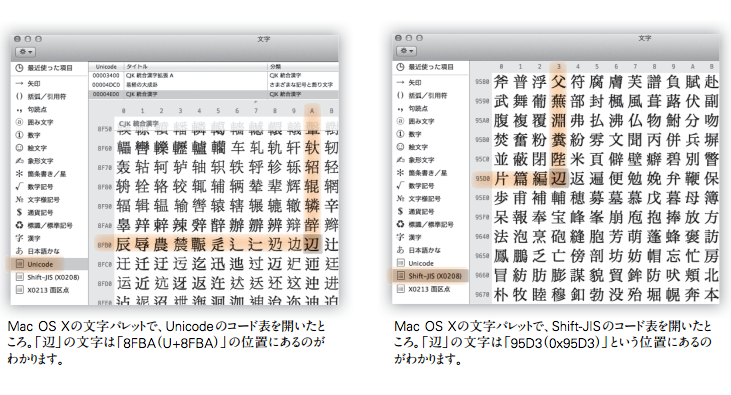
Task: Click the smiley icon for 絵文字 in left window
Action: [19, 148]
